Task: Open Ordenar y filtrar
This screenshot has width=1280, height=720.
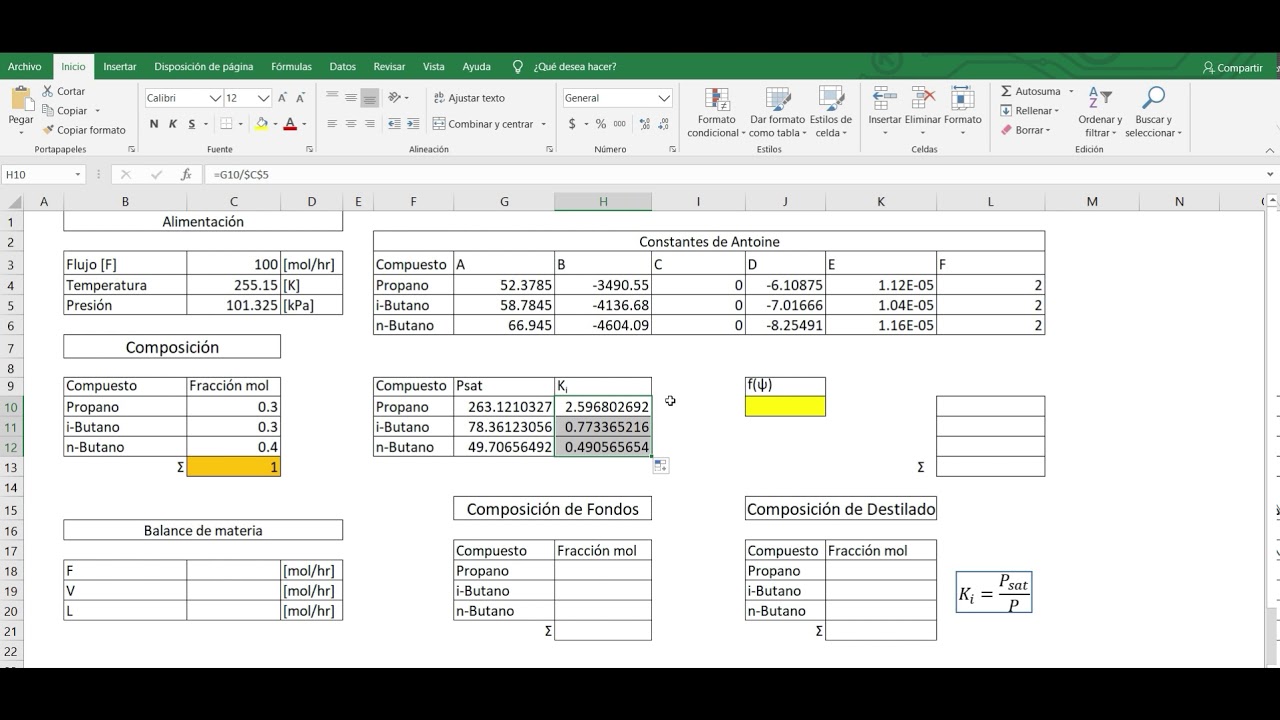Action: pos(1098,112)
